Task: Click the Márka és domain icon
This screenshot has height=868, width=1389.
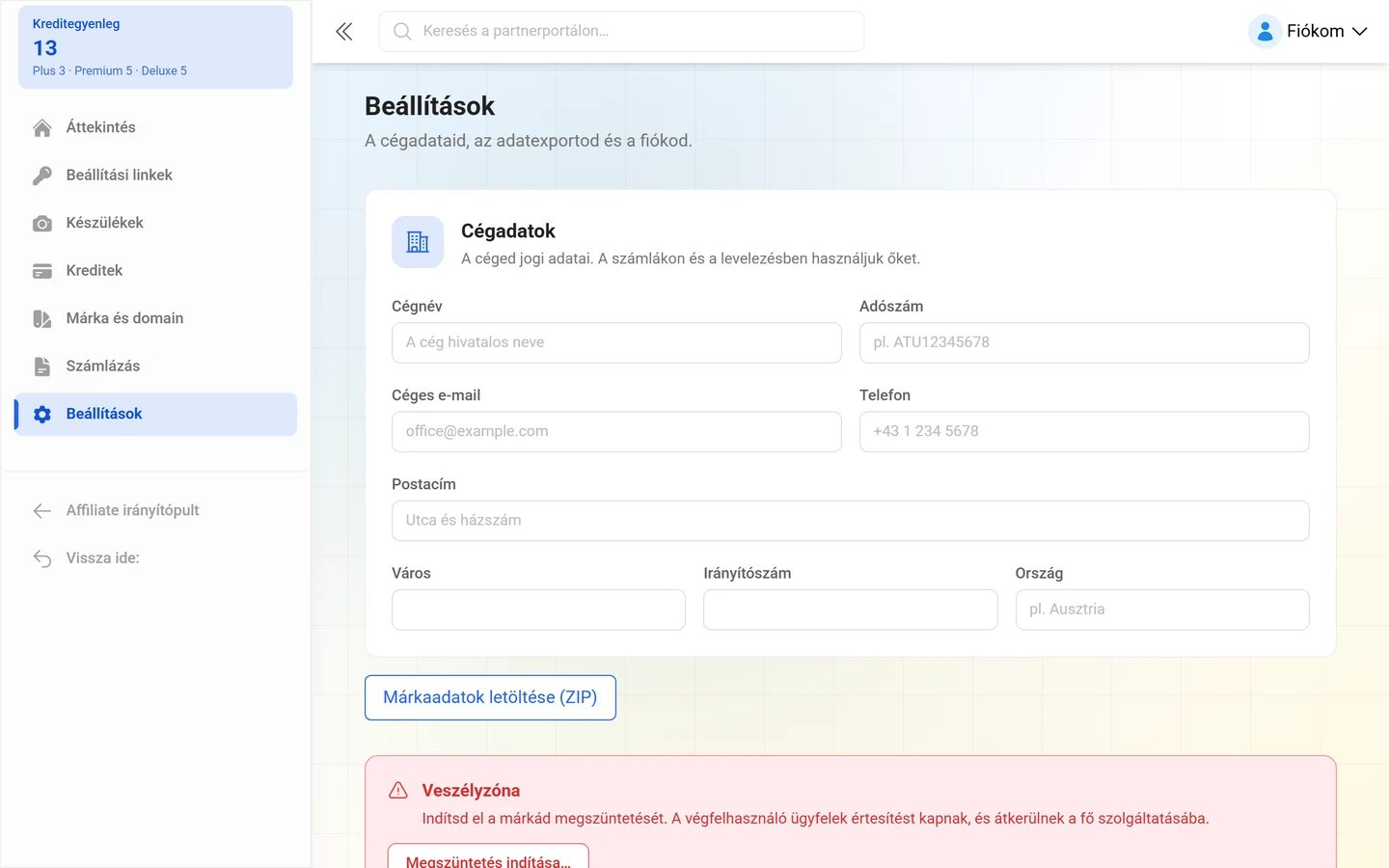Action: click(x=42, y=319)
